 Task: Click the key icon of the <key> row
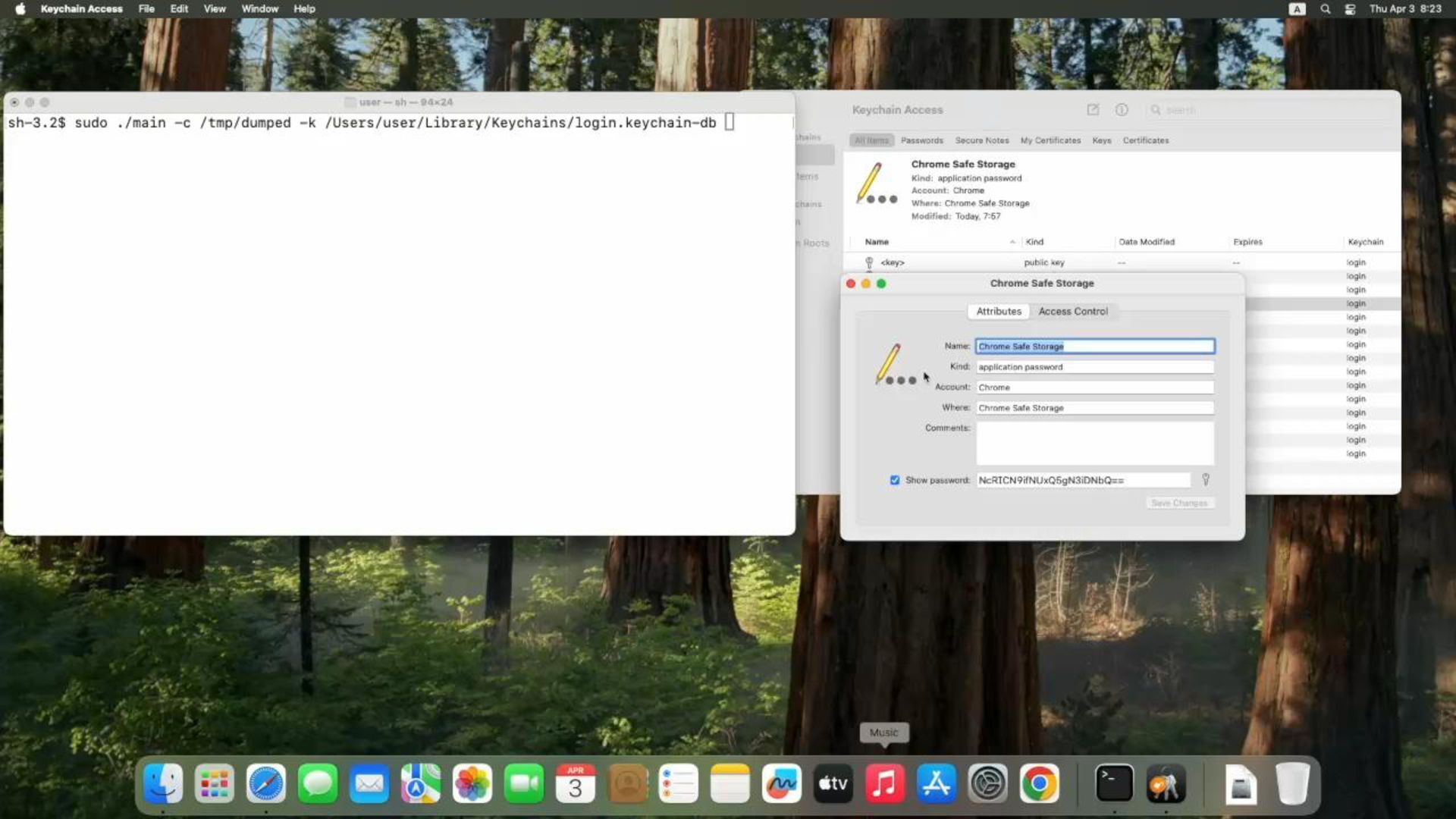coord(869,262)
